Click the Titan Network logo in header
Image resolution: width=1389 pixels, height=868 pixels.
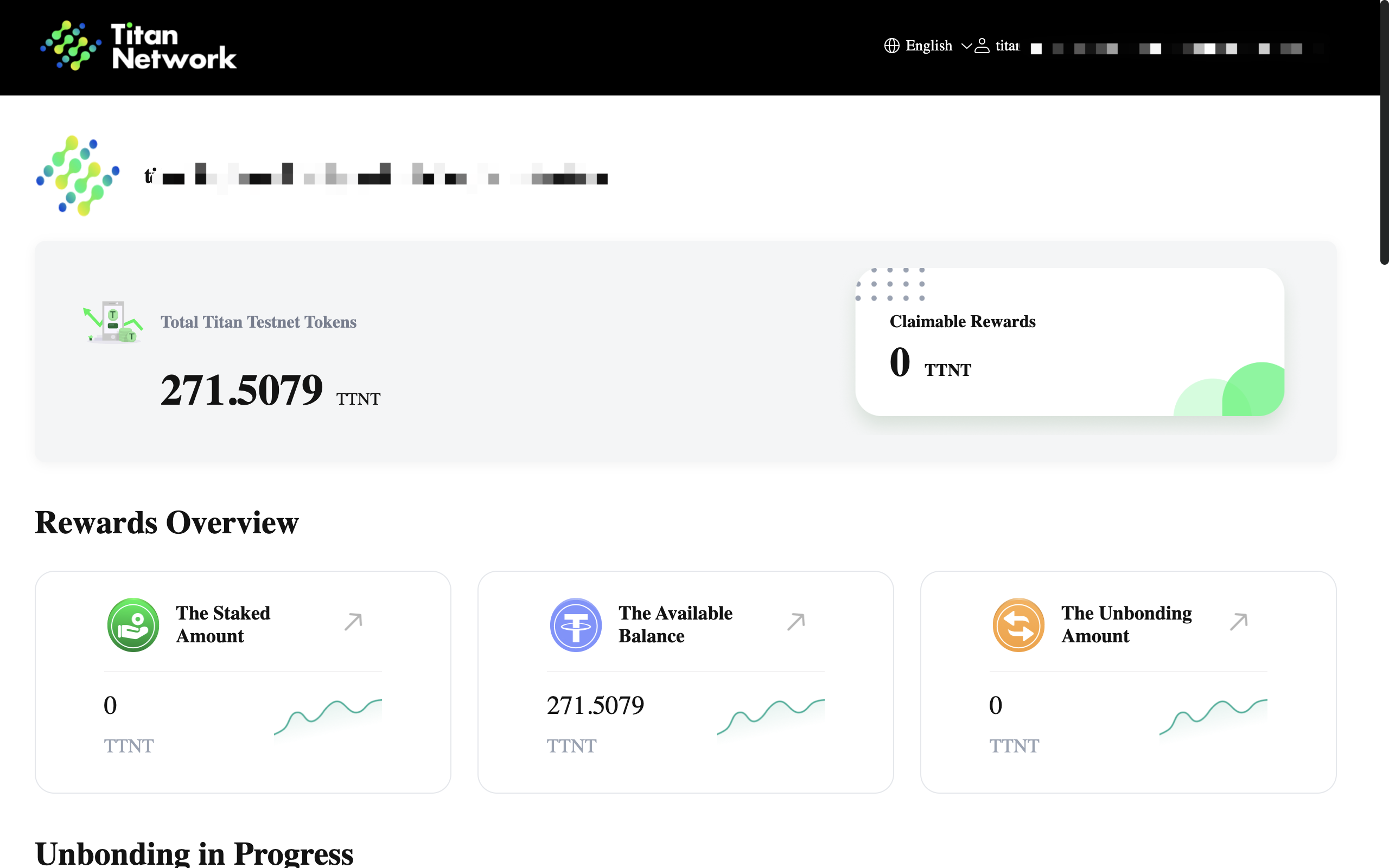coord(138,46)
